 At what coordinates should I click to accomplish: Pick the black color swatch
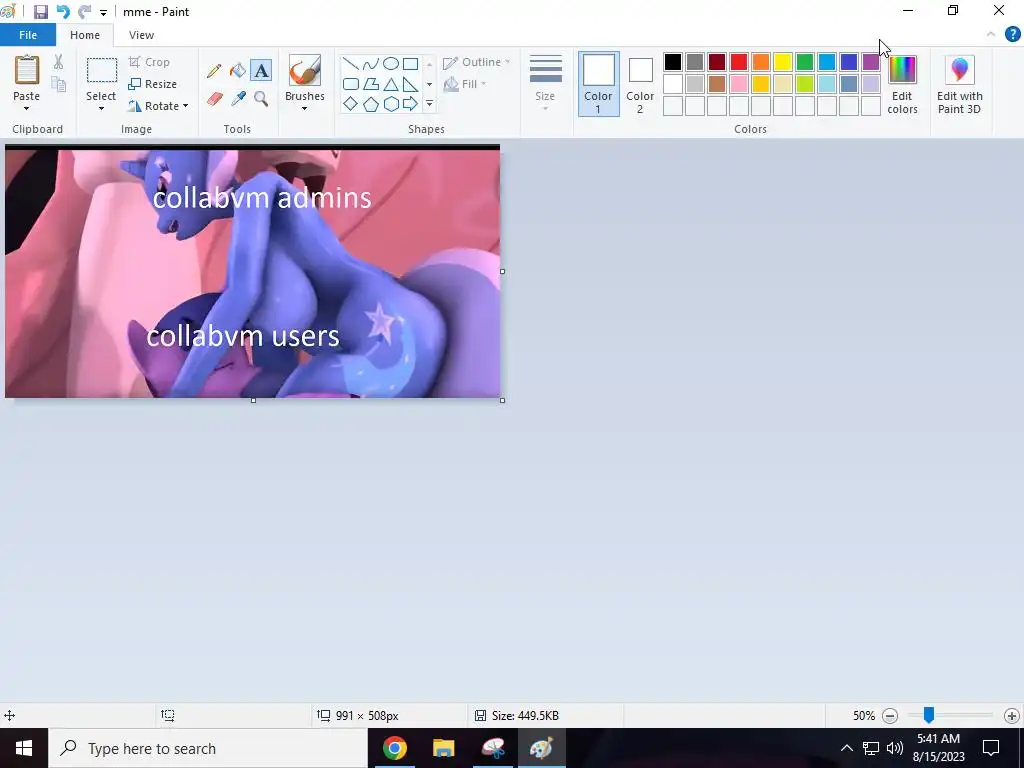pos(673,62)
